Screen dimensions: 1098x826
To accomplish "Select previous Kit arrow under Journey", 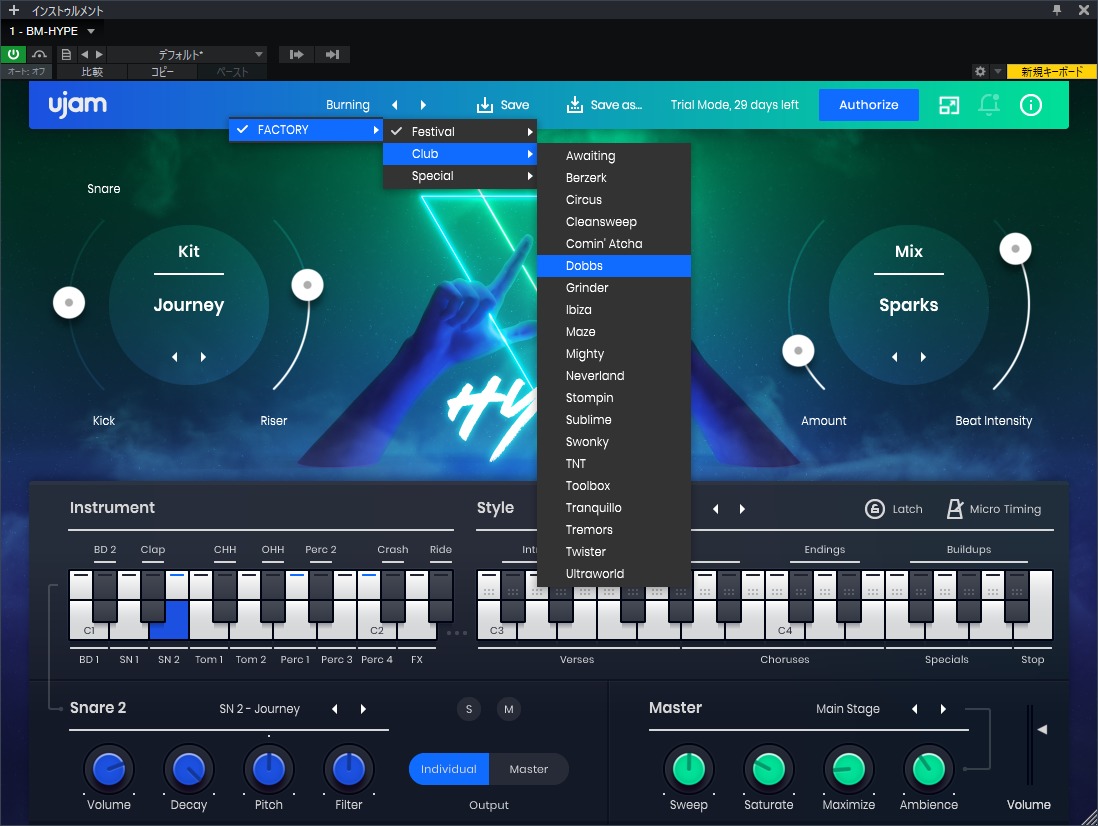I will click(175, 357).
